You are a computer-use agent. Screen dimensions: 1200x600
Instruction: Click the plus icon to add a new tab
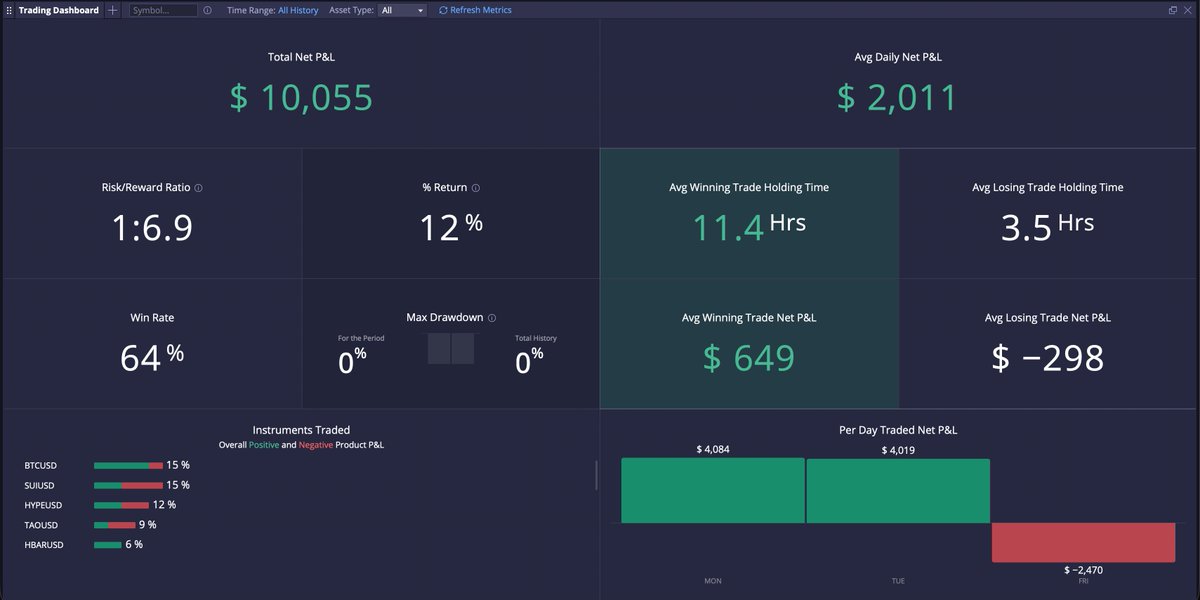[x=112, y=10]
